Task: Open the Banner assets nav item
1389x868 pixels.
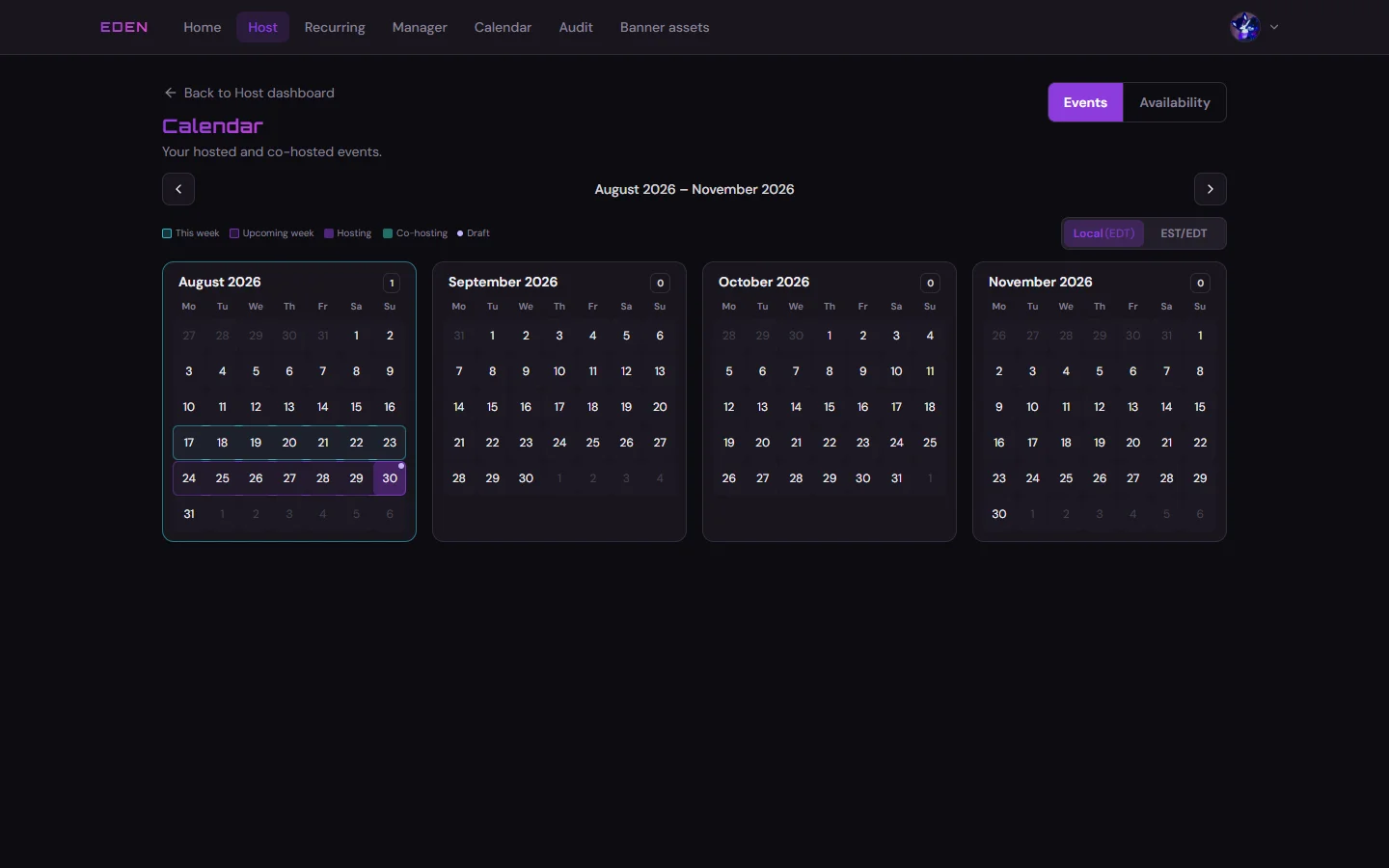Action: tap(665, 27)
